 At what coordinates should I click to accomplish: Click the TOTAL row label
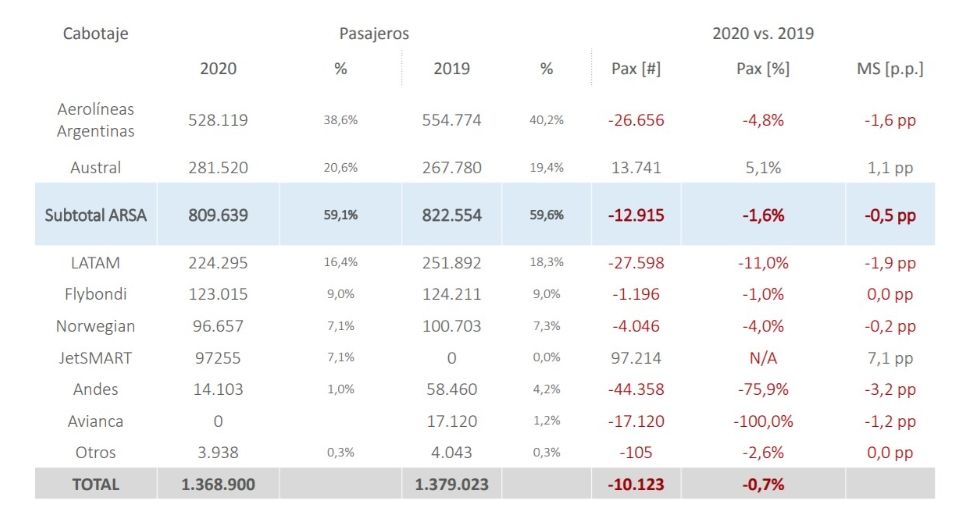[95, 484]
